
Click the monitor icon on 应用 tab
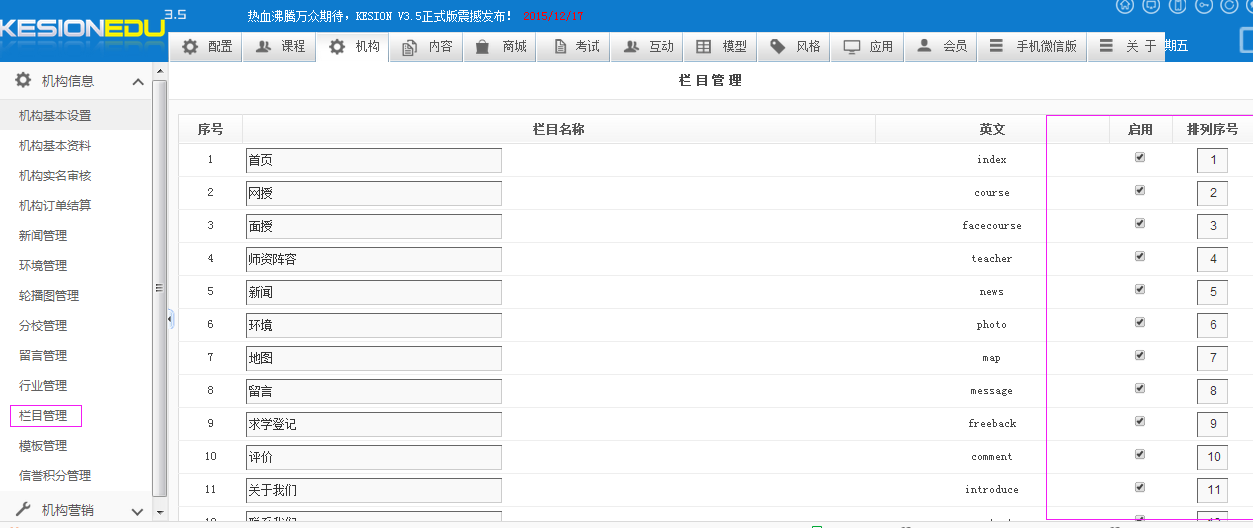(x=852, y=47)
